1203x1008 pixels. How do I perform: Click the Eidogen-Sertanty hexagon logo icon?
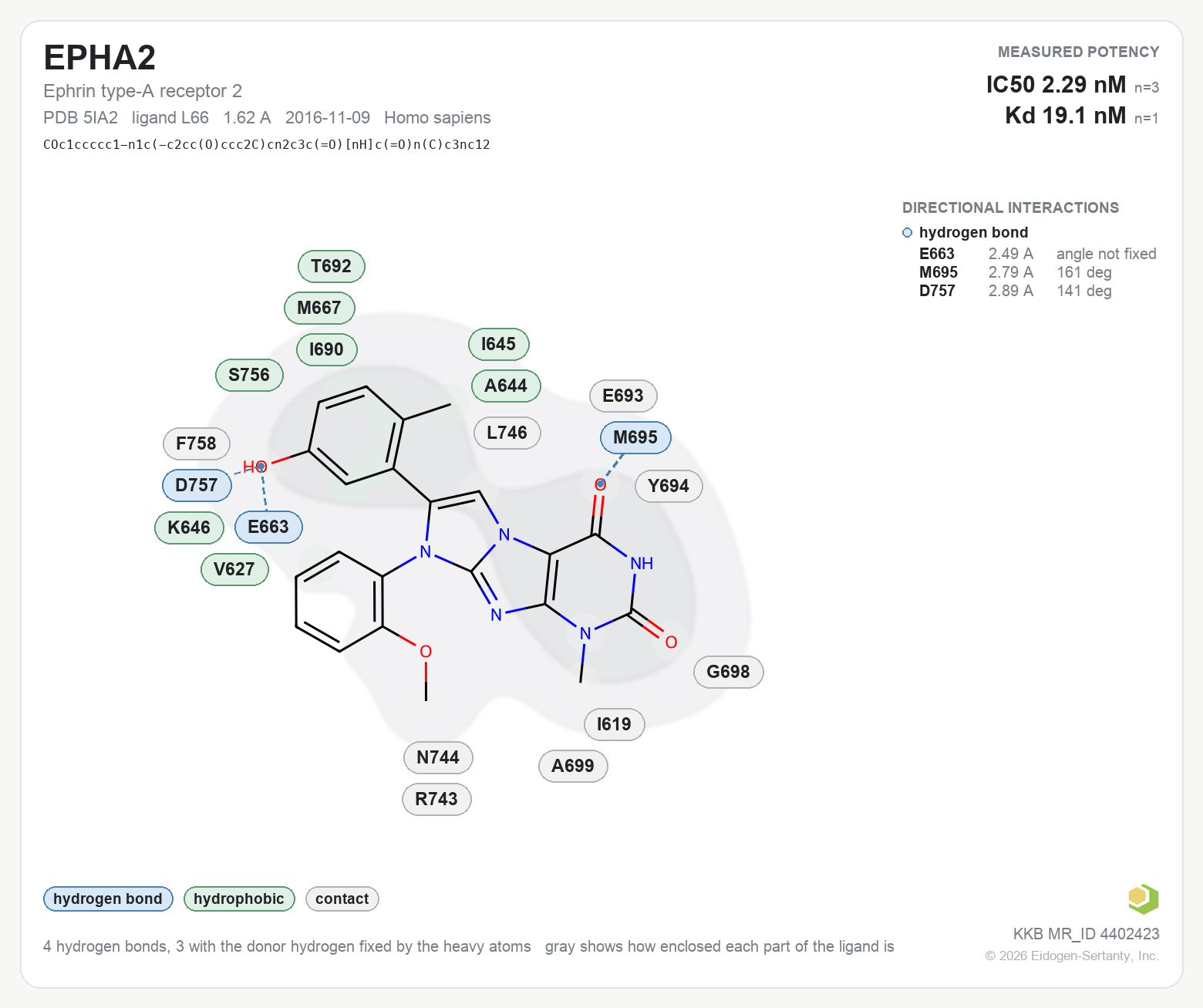(x=1143, y=899)
